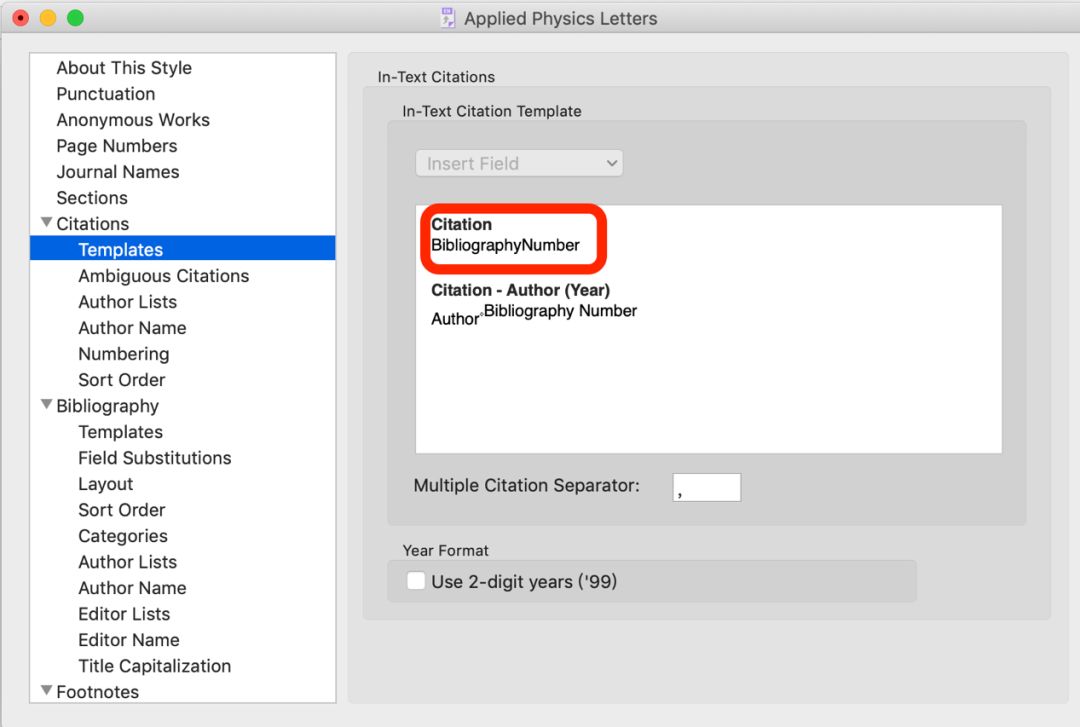1080x727 pixels.
Task: Select Author Lists under Citations
Action: point(127,302)
